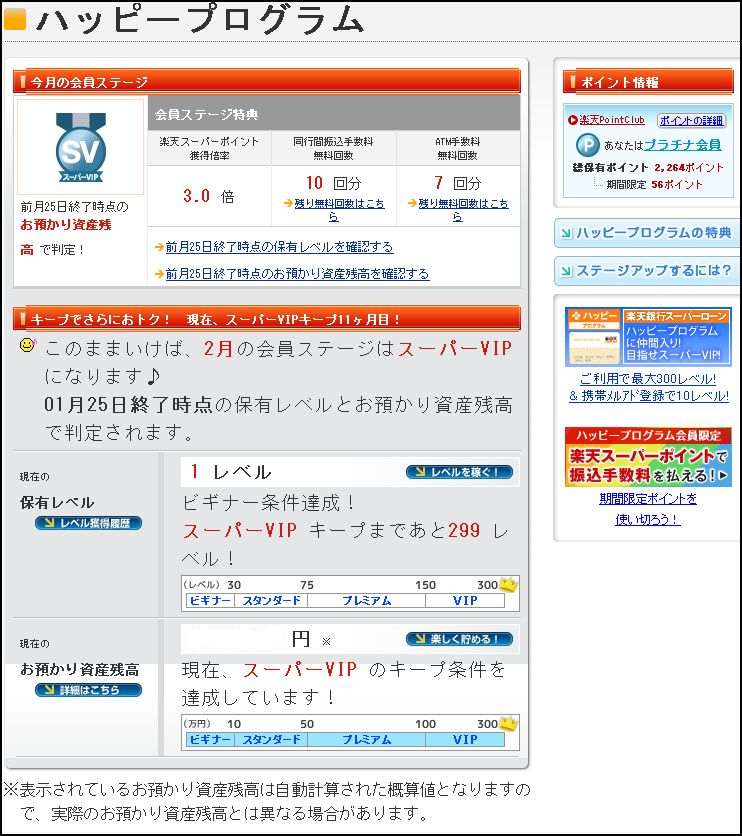Open ステージアップするには？ section
This screenshot has height=836, width=742.
(x=647, y=271)
